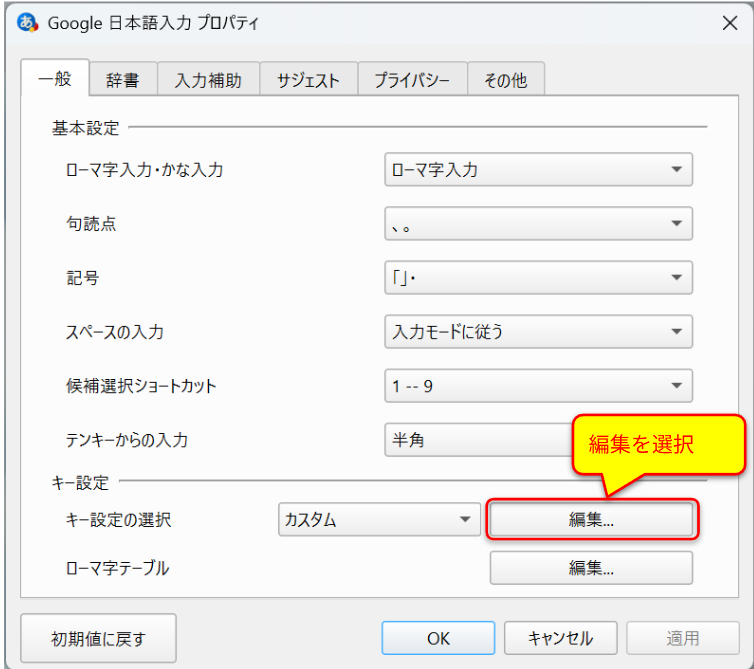The image size is (754, 669).
Task: Click the 候補選択ショートカット label
Action: [x=141, y=386]
